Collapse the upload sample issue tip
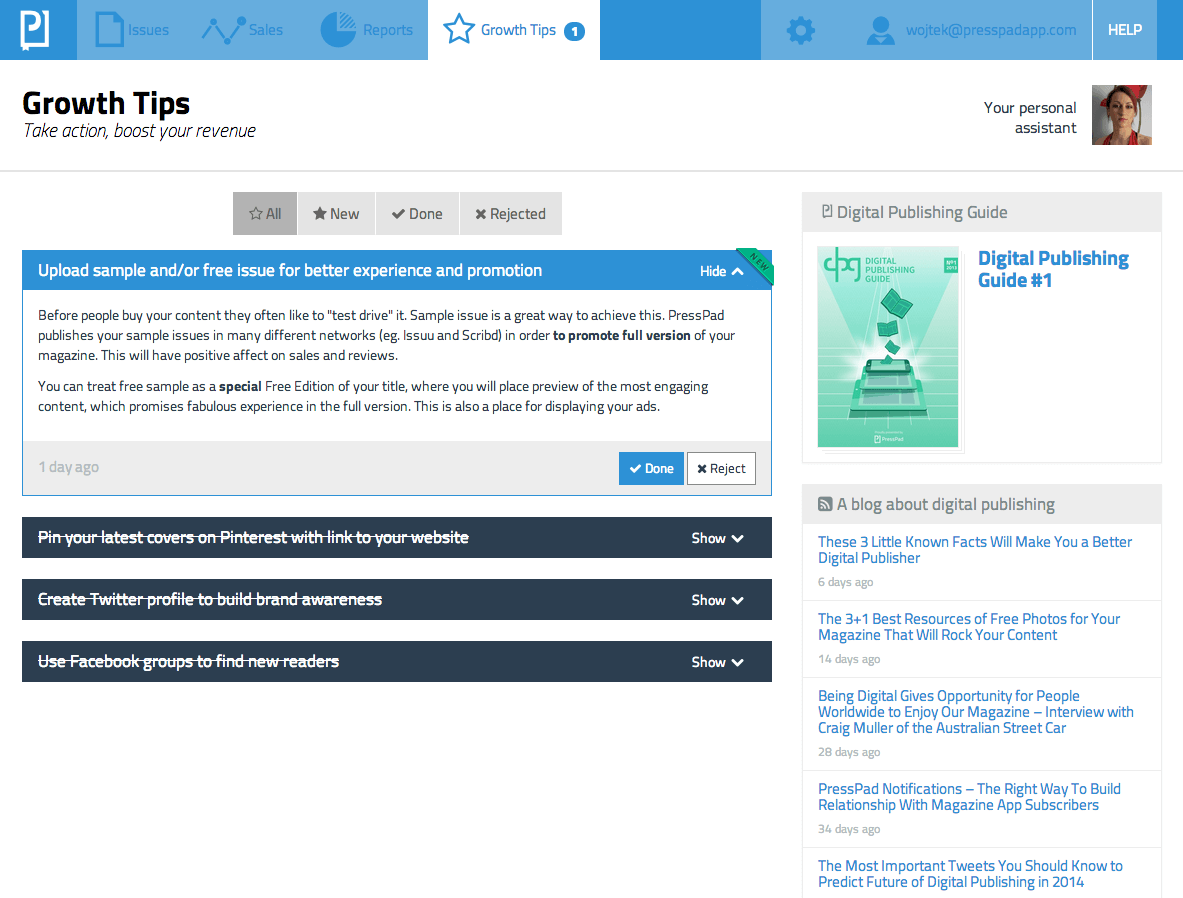Viewport: 1183px width, 898px height. pos(721,271)
